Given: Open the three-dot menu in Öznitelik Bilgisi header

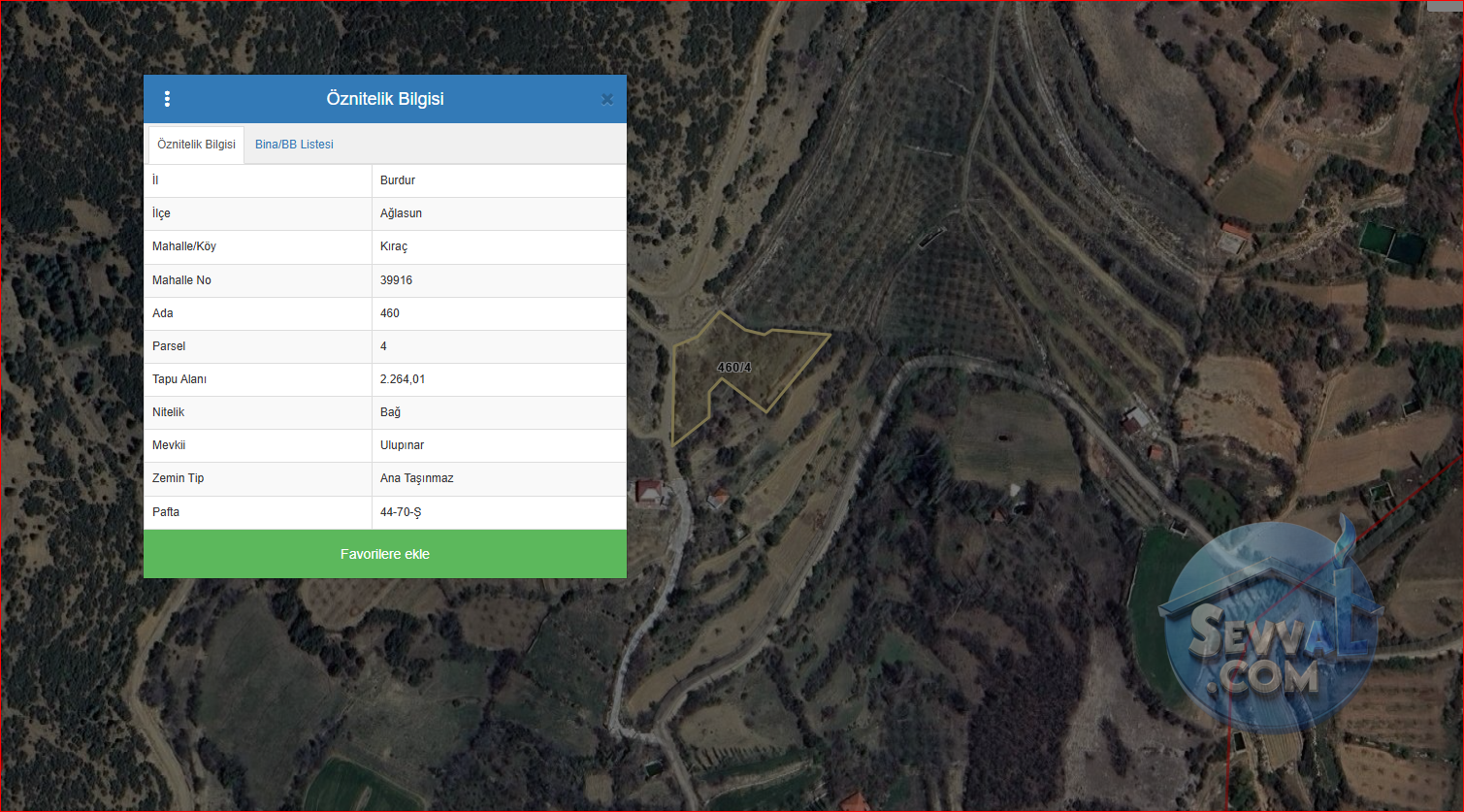Looking at the screenshot, I should click(167, 99).
